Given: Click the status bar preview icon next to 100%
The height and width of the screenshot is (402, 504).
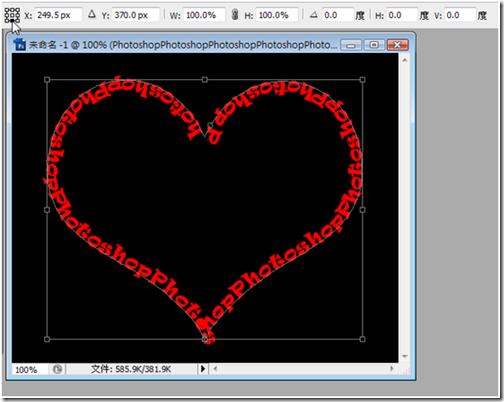Looking at the screenshot, I should 57,369.
